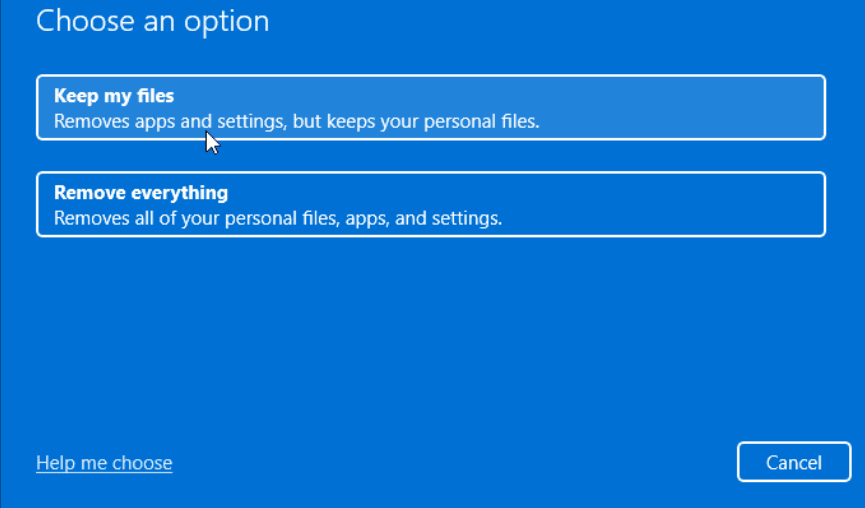Exit 'Choose an option' via Cancel
This screenshot has height=508, width=865.
(793, 462)
